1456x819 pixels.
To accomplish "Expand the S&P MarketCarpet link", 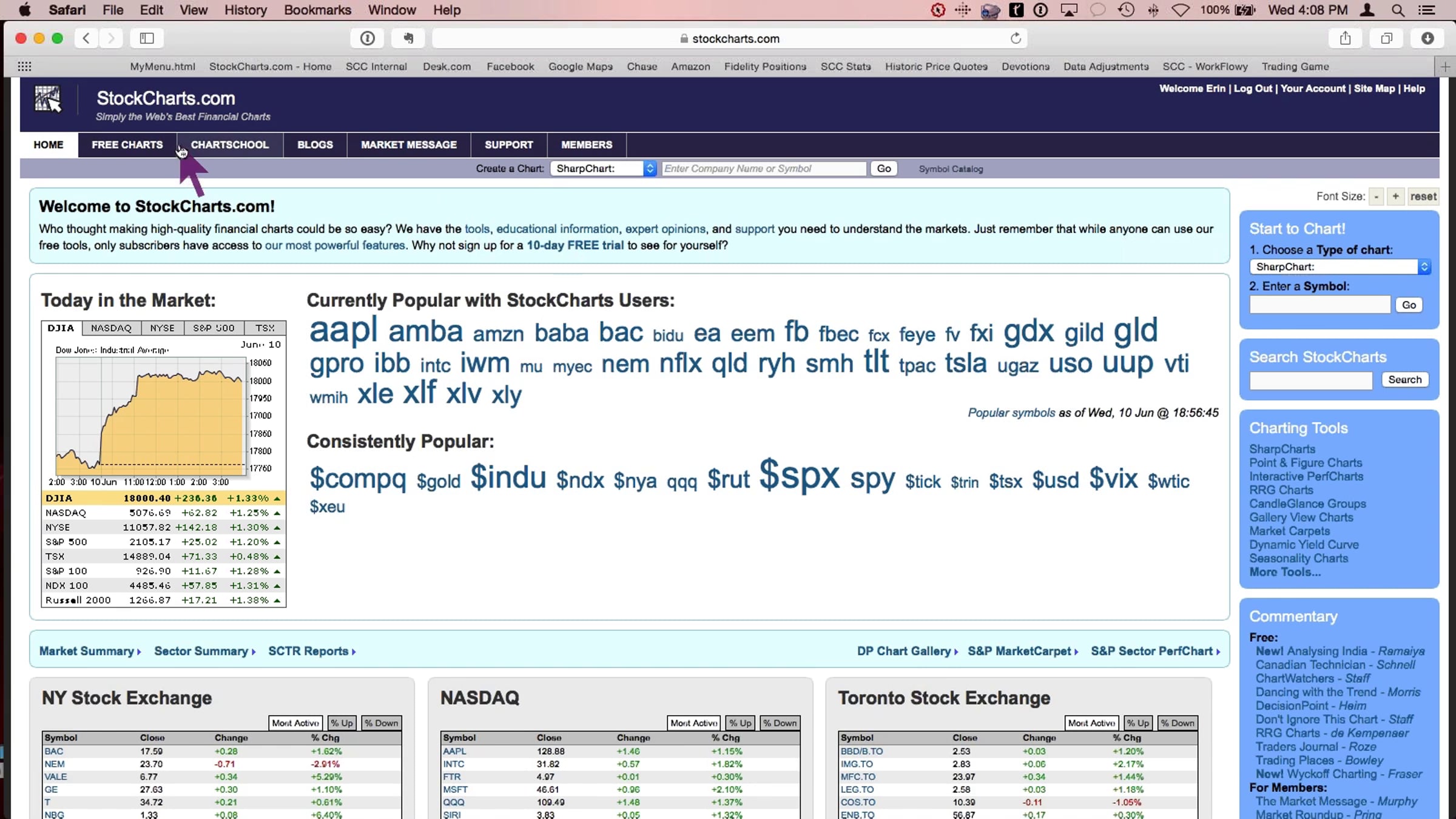I will coord(1023,651).
